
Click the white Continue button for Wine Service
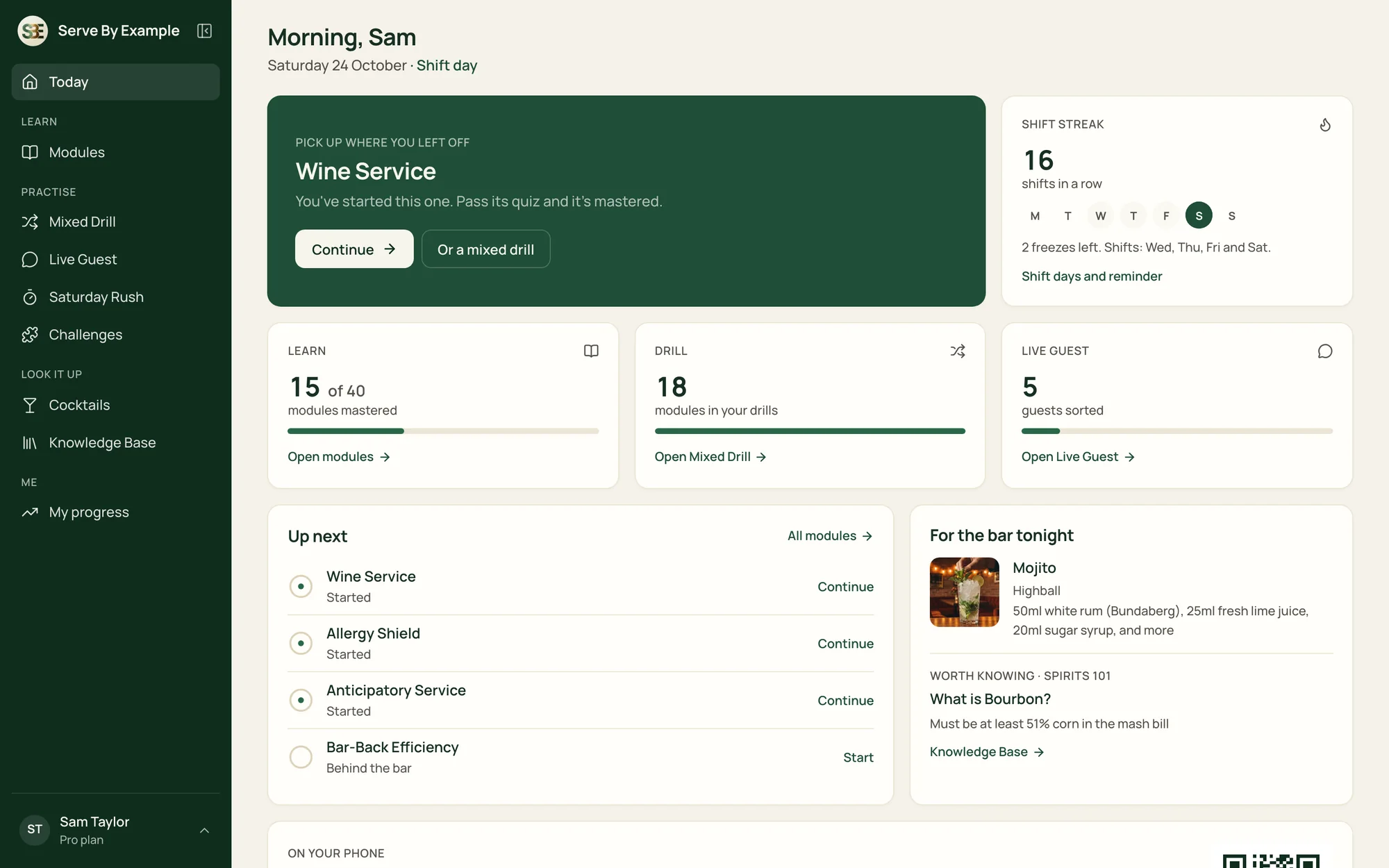pos(354,249)
